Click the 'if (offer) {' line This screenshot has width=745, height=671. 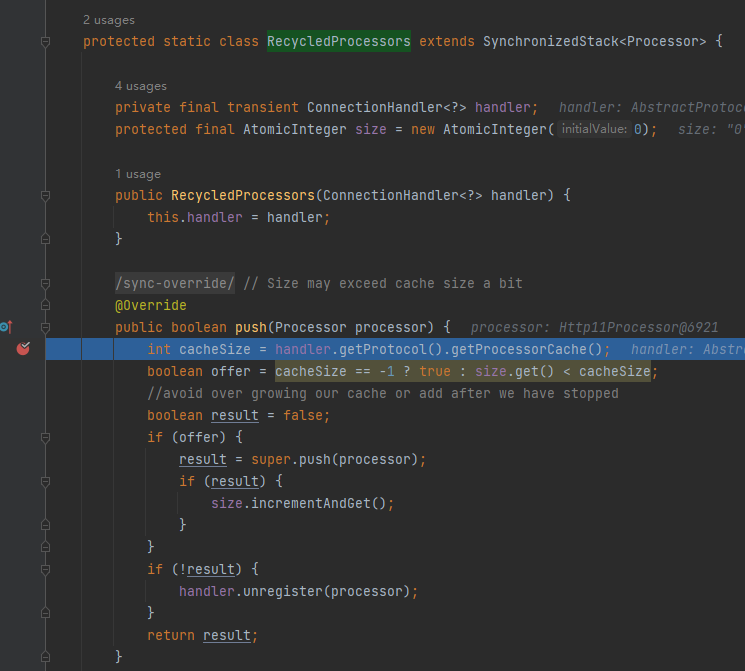click(195, 437)
